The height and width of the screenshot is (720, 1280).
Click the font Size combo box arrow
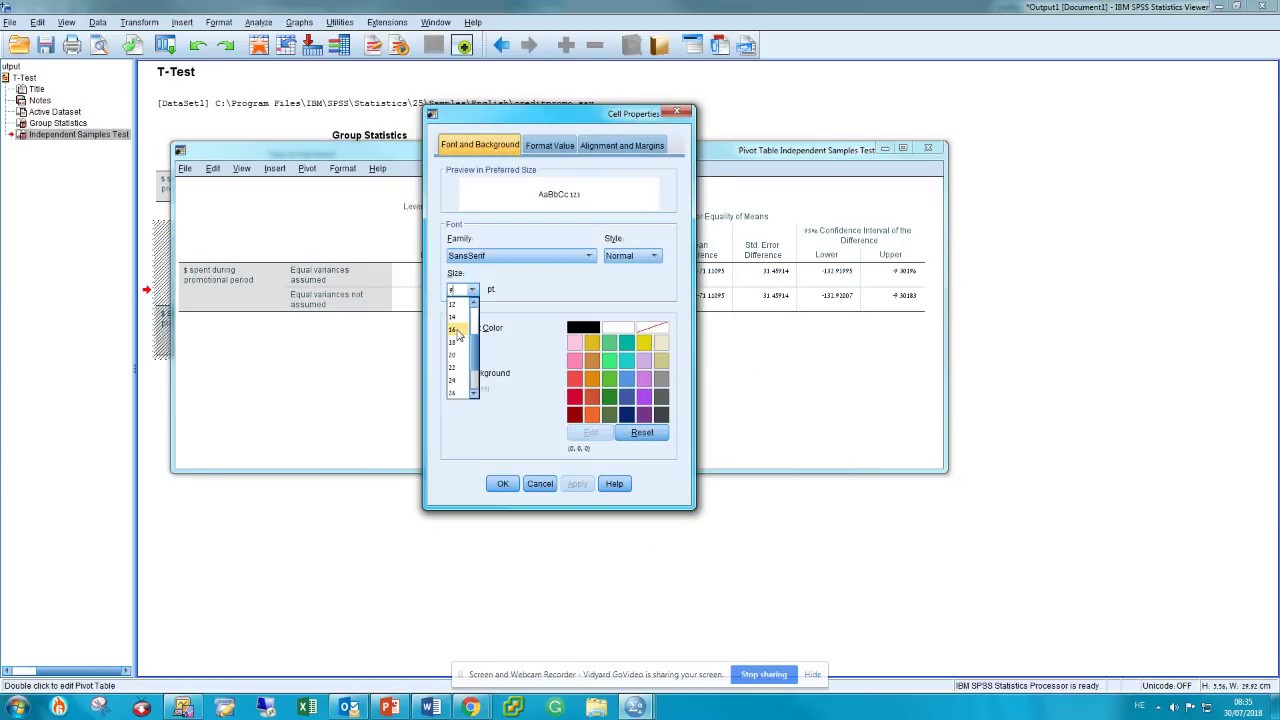(473, 290)
